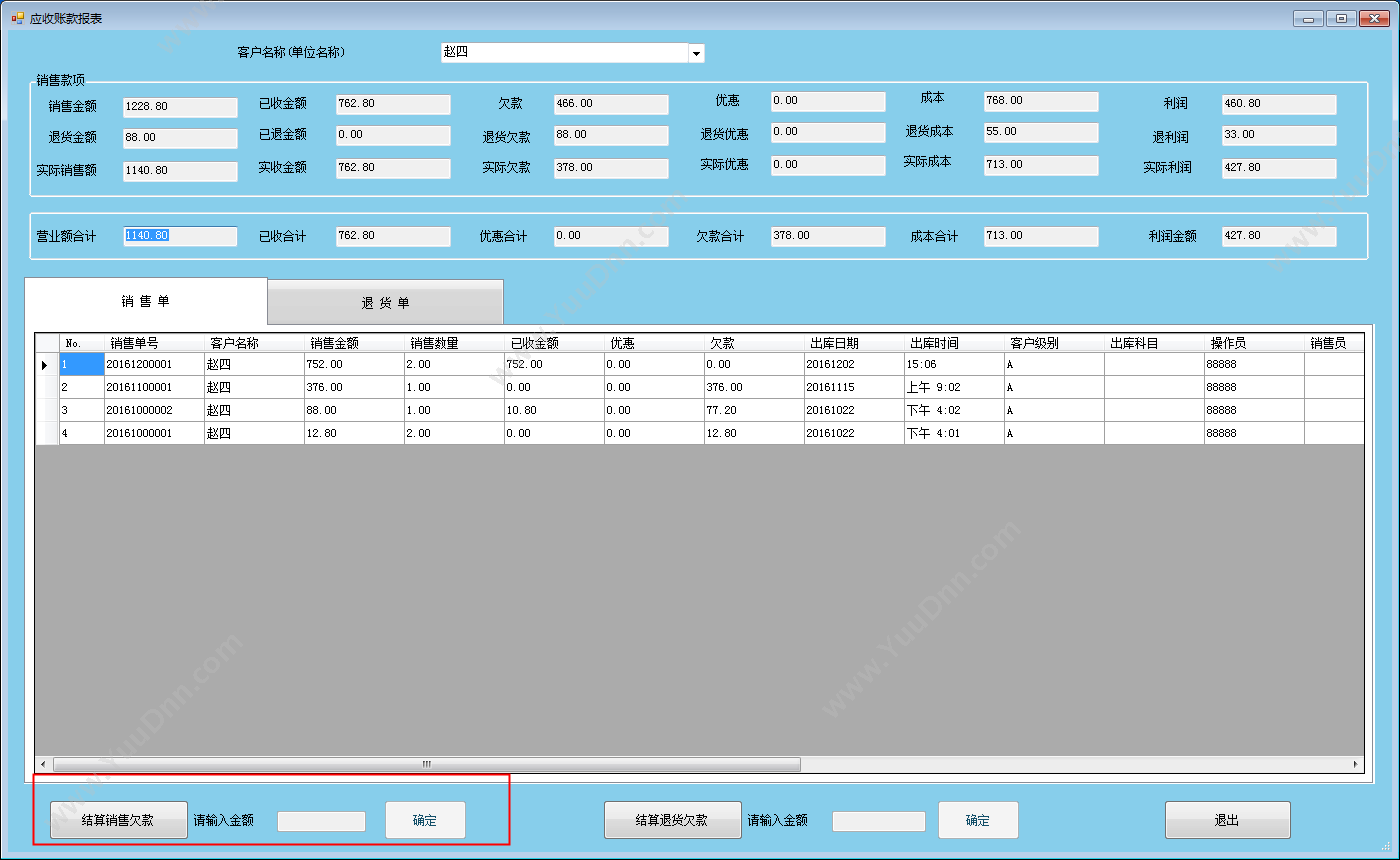This screenshot has height=860, width=1400.
Task: Select the row header arrow of row 1
Action: click(x=47, y=364)
